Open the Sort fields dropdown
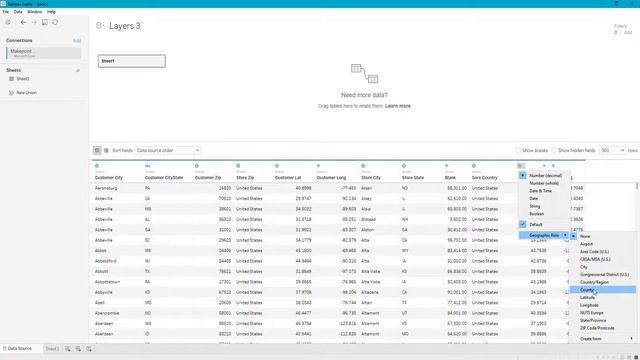 (167, 151)
